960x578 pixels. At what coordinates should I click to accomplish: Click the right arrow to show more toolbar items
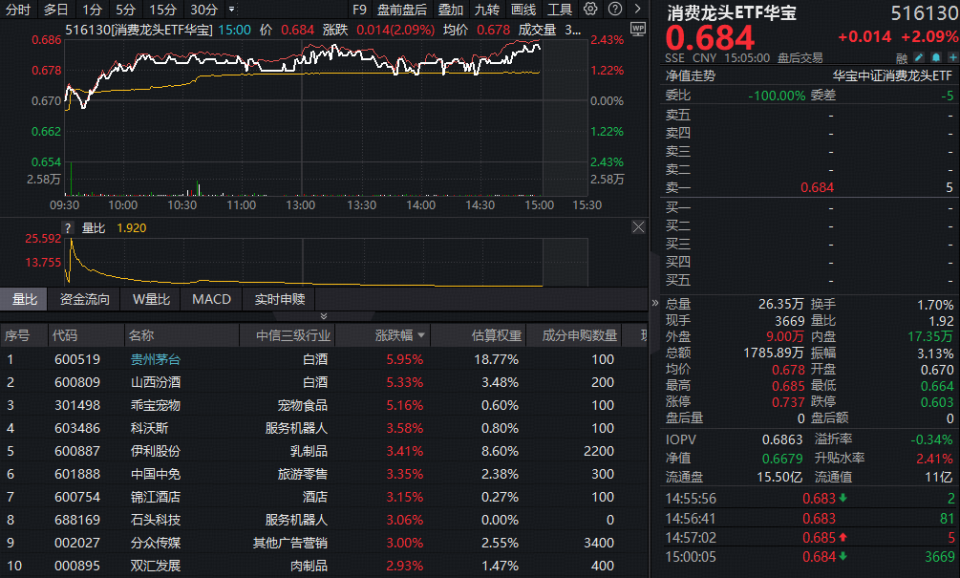tap(637, 9)
